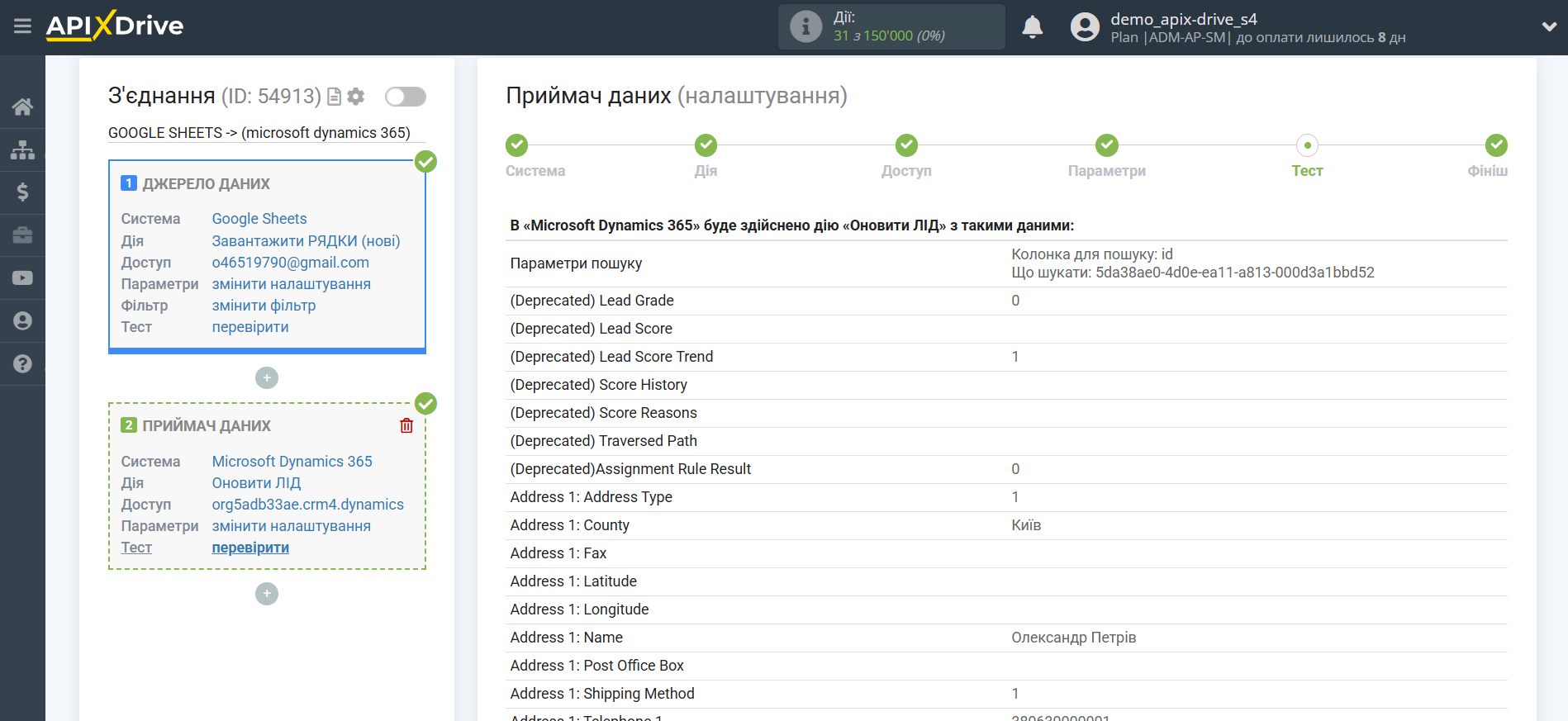The image size is (1568, 721).
Task: Click the 'Тест' step dot marker
Action: [x=1307, y=145]
